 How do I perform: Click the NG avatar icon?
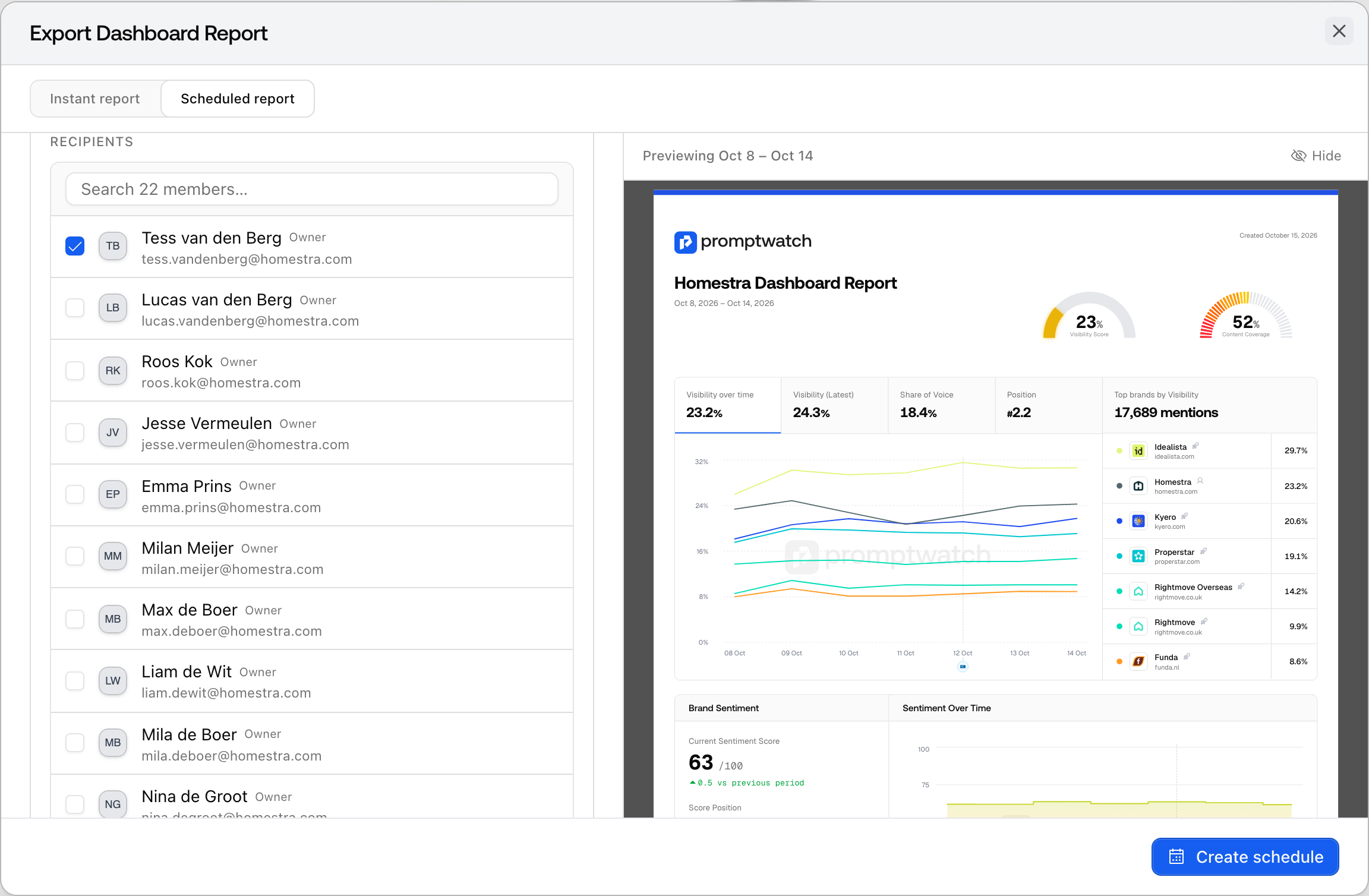click(x=113, y=804)
